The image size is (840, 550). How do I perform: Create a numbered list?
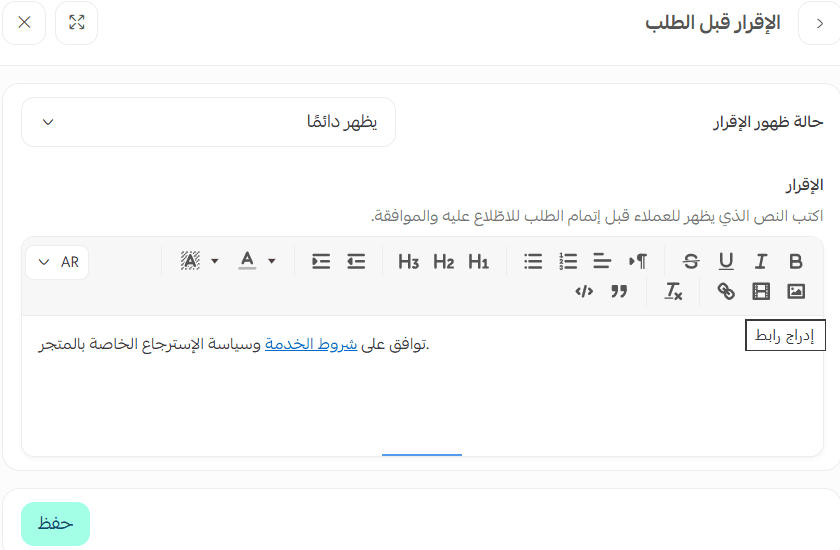(x=568, y=262)
